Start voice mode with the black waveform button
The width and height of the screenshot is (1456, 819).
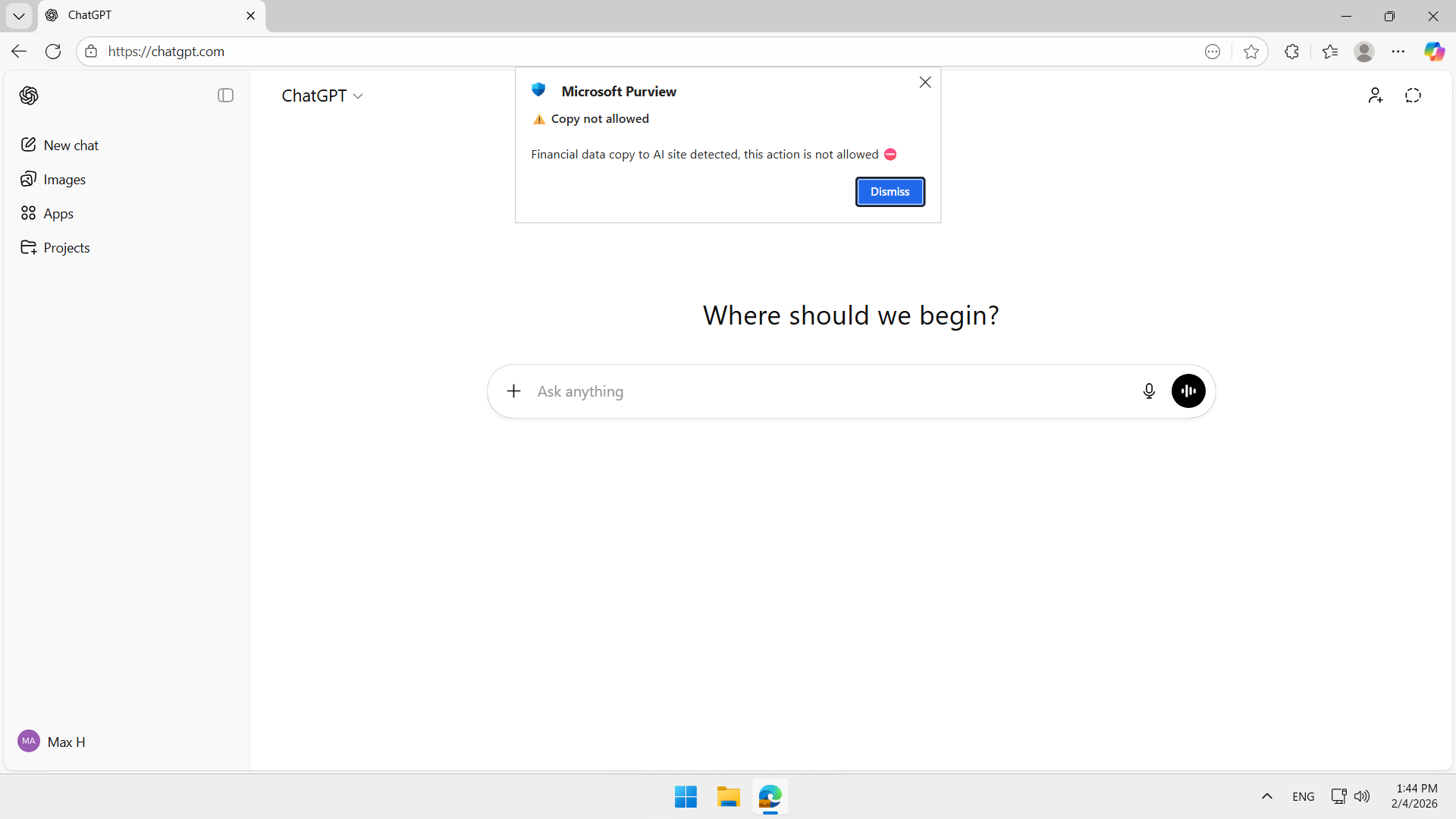[1188, 391]
